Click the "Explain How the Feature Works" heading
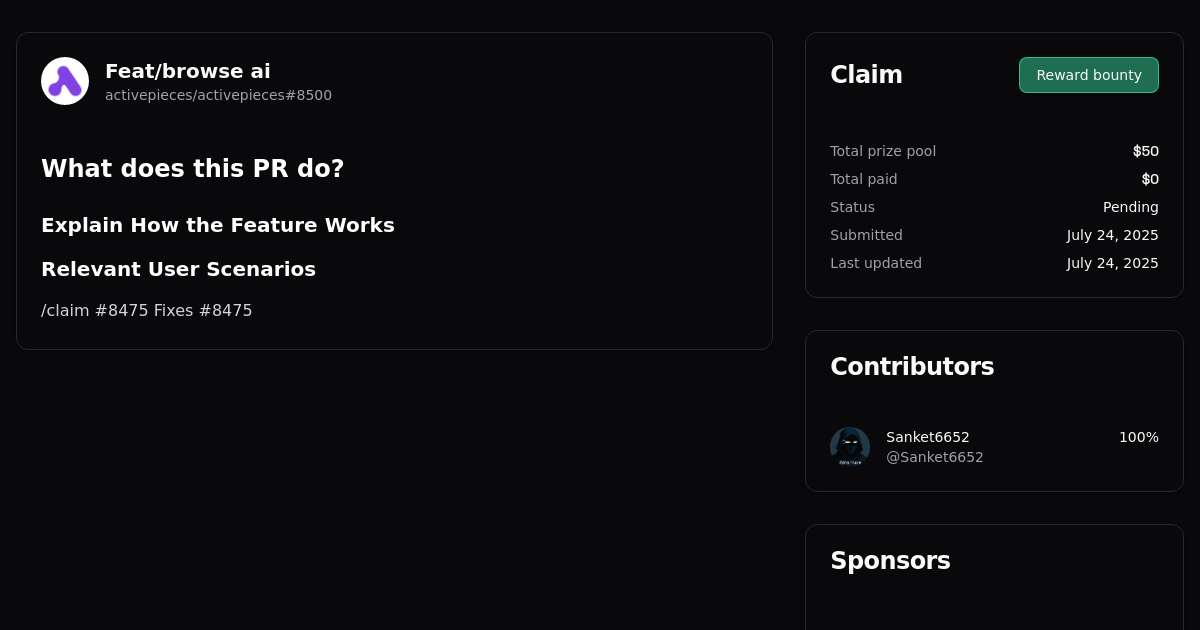1200x630 pixels. point(218,225)
